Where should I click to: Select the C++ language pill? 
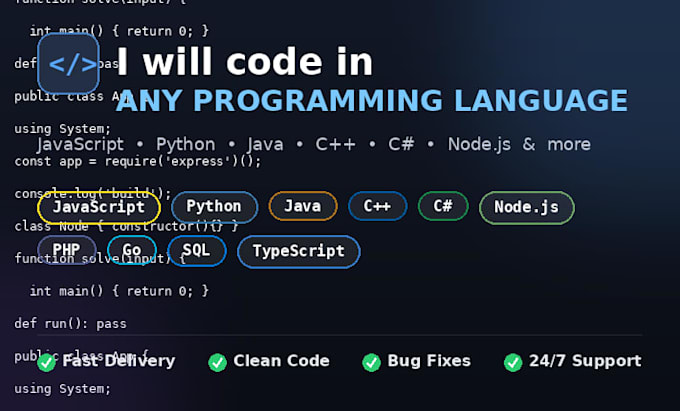(377, 206)
